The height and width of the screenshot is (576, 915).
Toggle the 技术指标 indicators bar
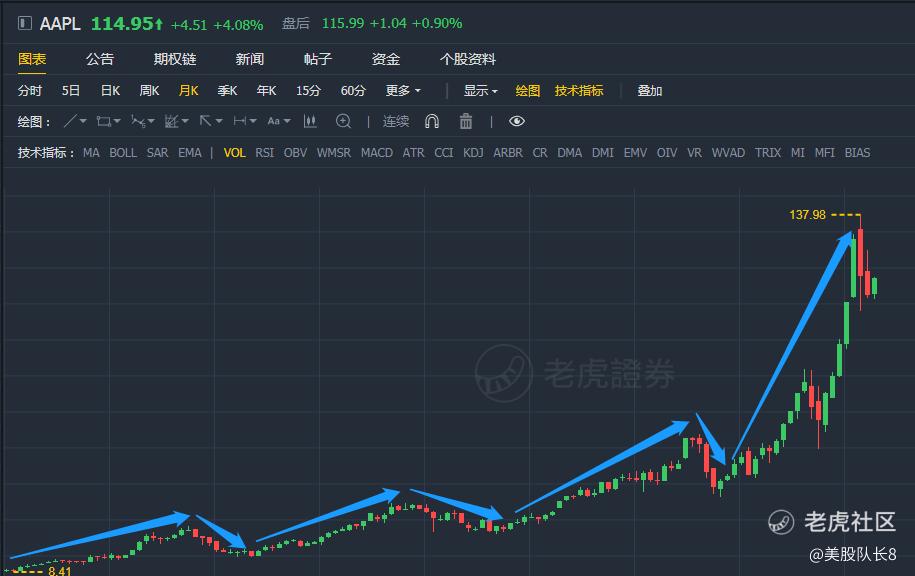pyautogui.click(x=579, y=90)
